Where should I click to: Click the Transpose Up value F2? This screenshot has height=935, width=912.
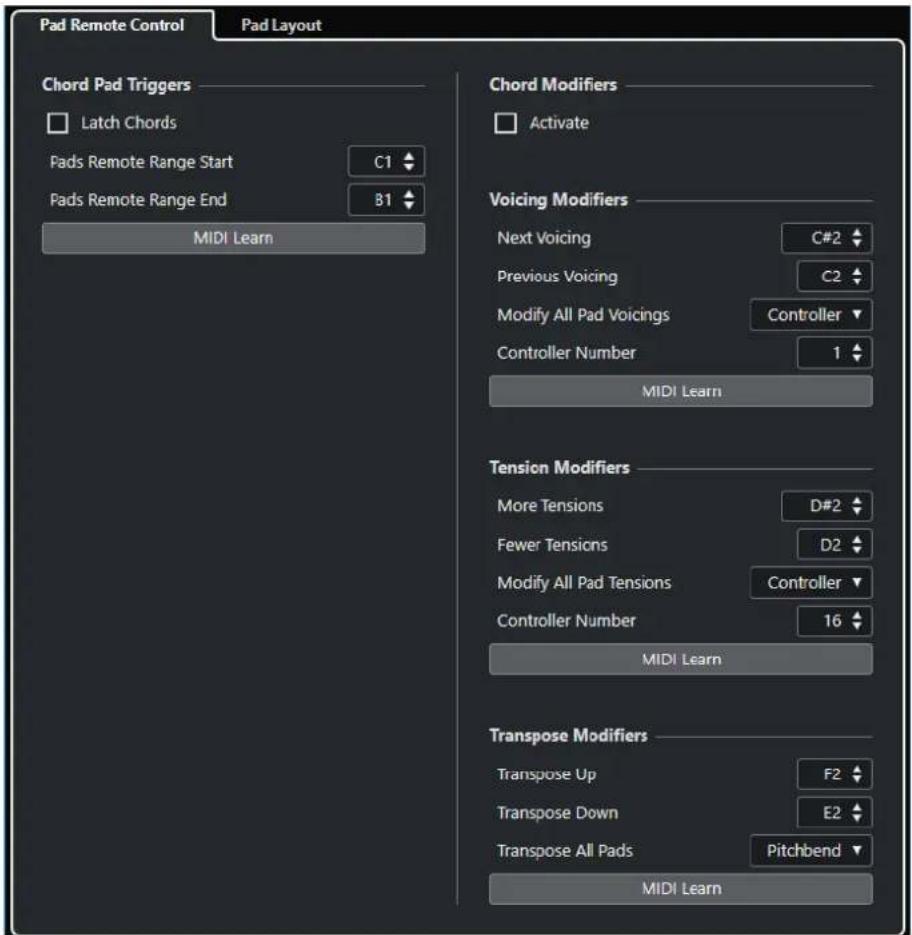(x=832, y=774)
